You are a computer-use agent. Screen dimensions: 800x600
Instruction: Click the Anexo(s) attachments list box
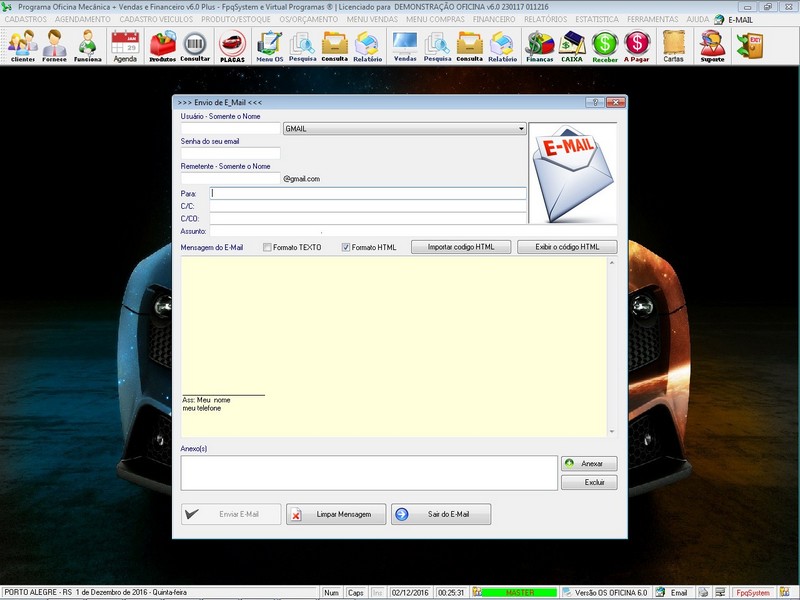pos(369,473)
